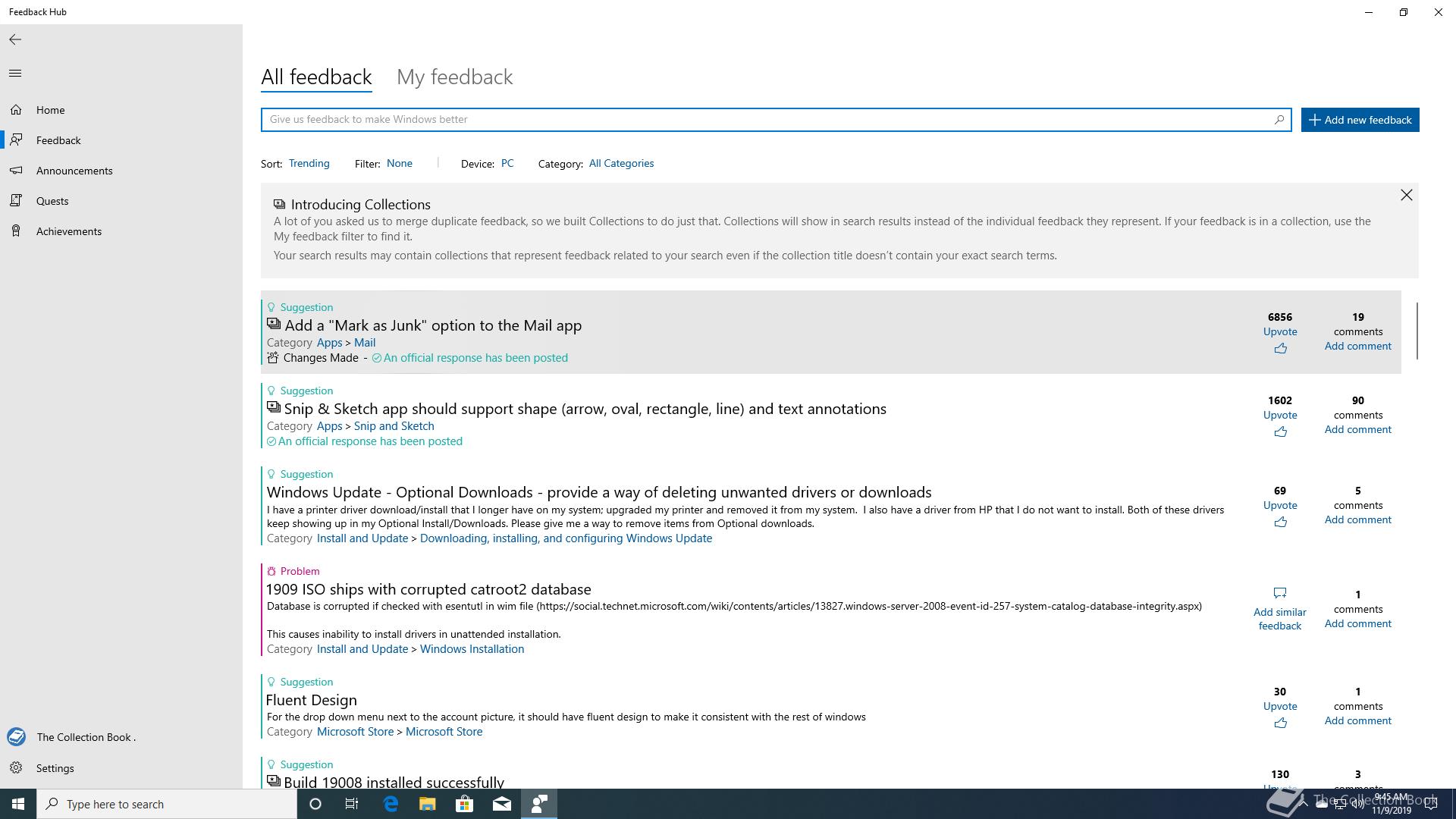
Task: Open Cortana from taskbar
Action: 315,804
